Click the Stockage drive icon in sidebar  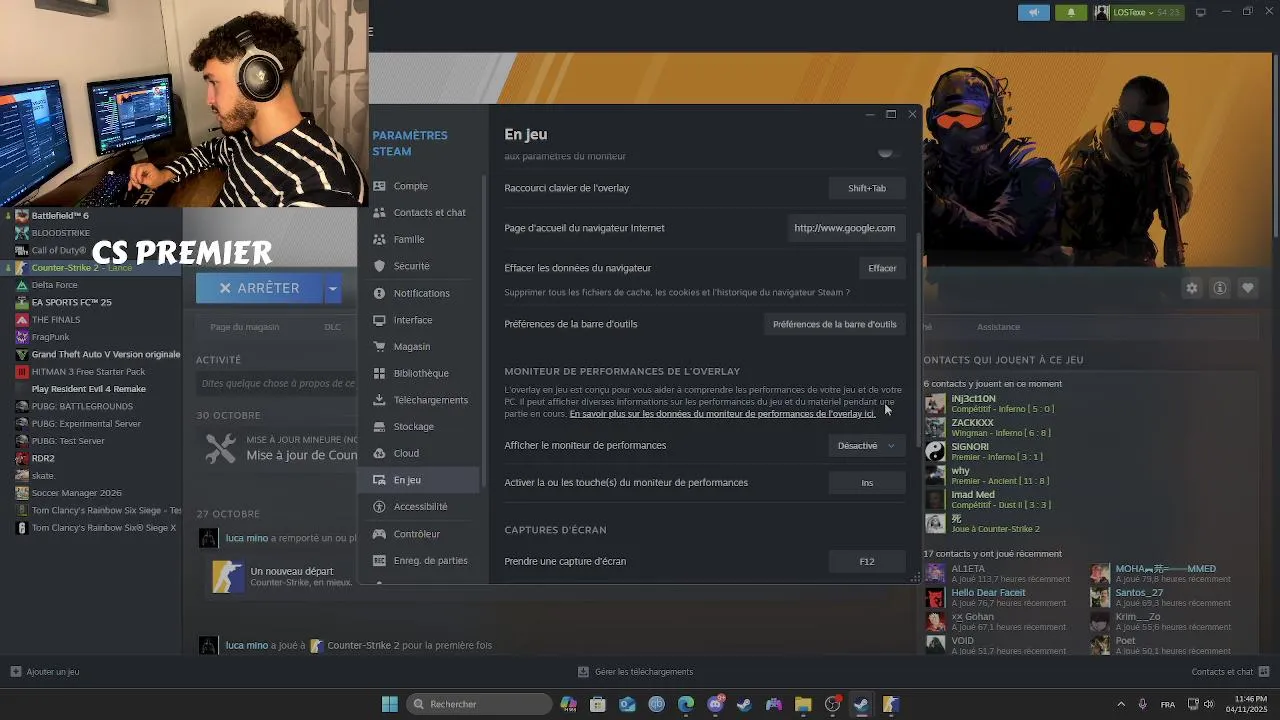379,426
